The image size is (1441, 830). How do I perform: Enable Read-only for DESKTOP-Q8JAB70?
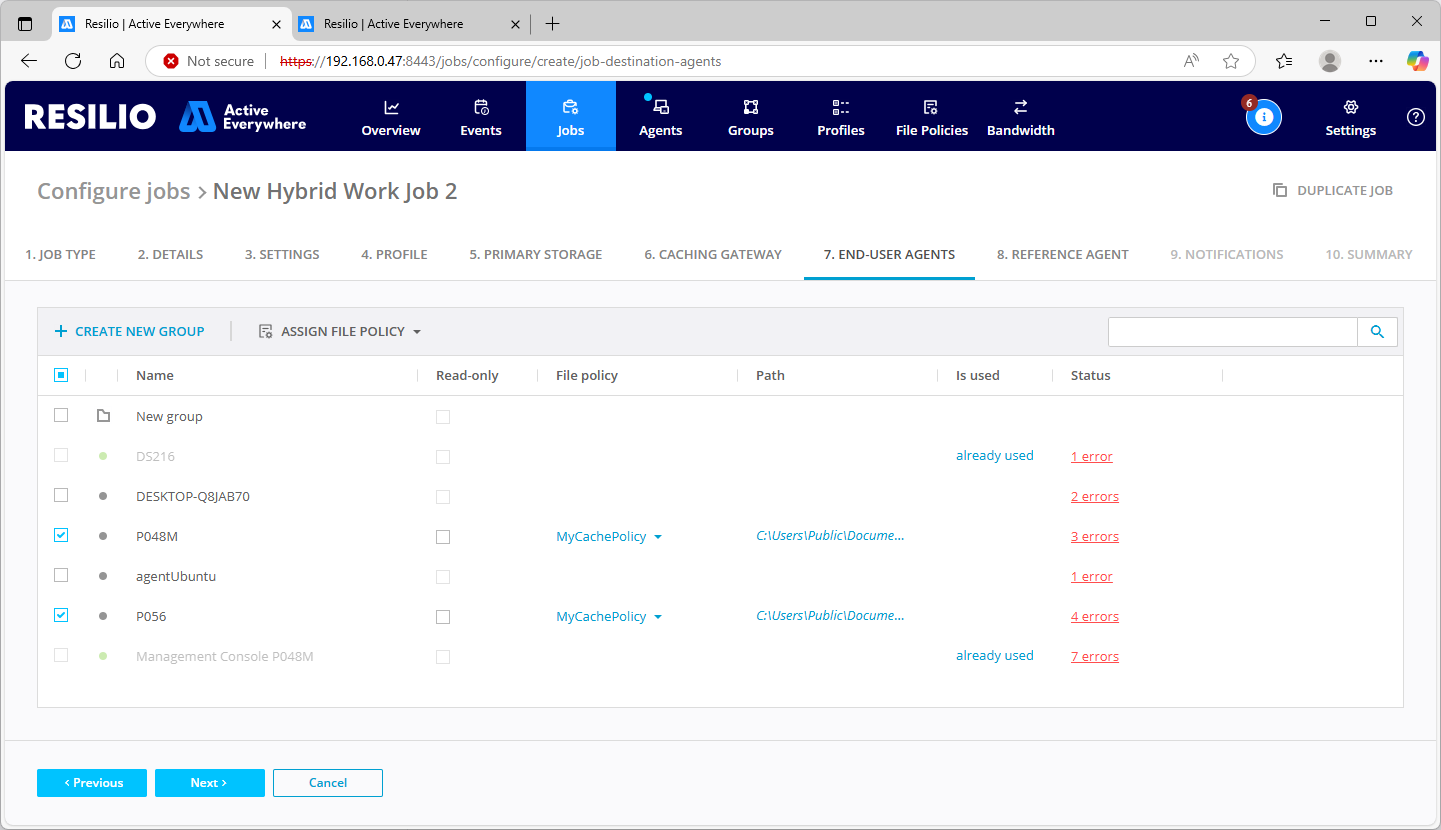click(443, 496)
